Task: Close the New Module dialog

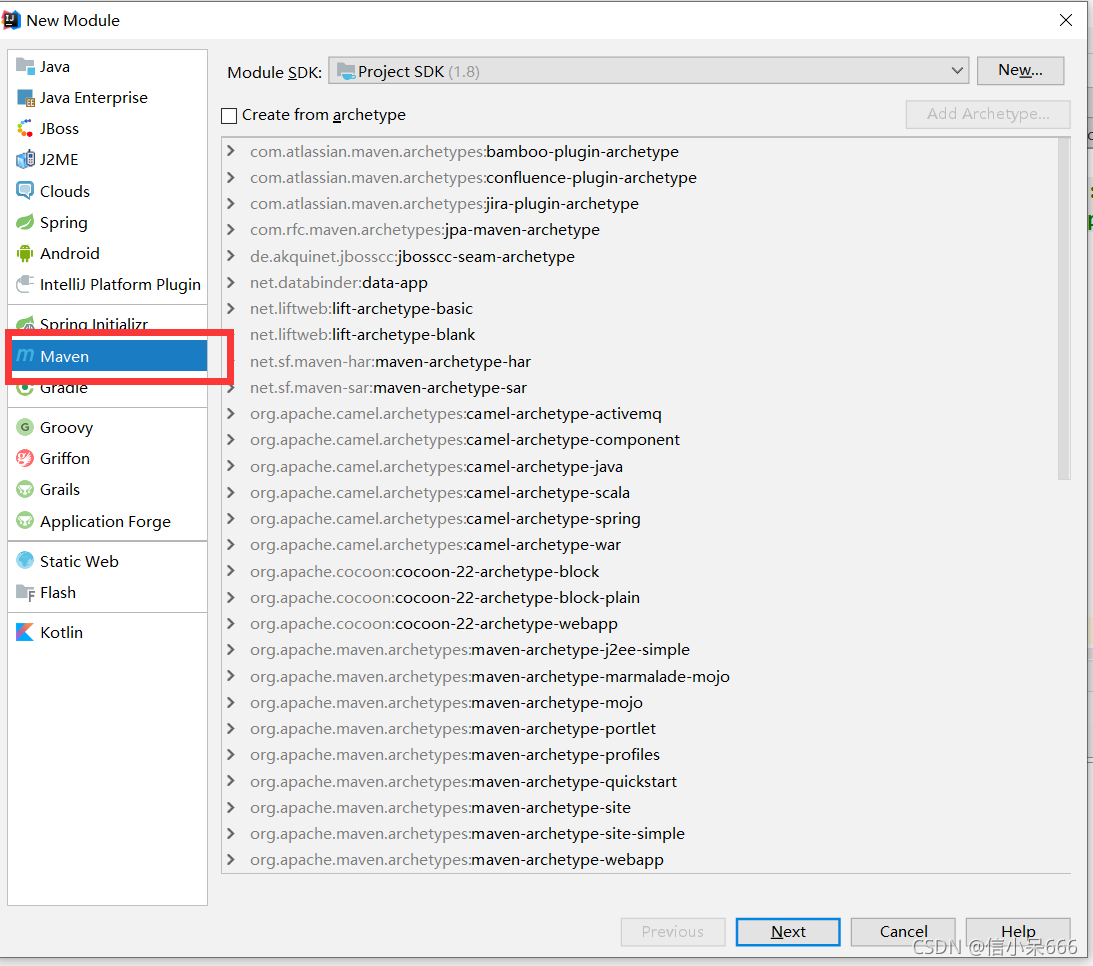Action: click(1066, 20)
